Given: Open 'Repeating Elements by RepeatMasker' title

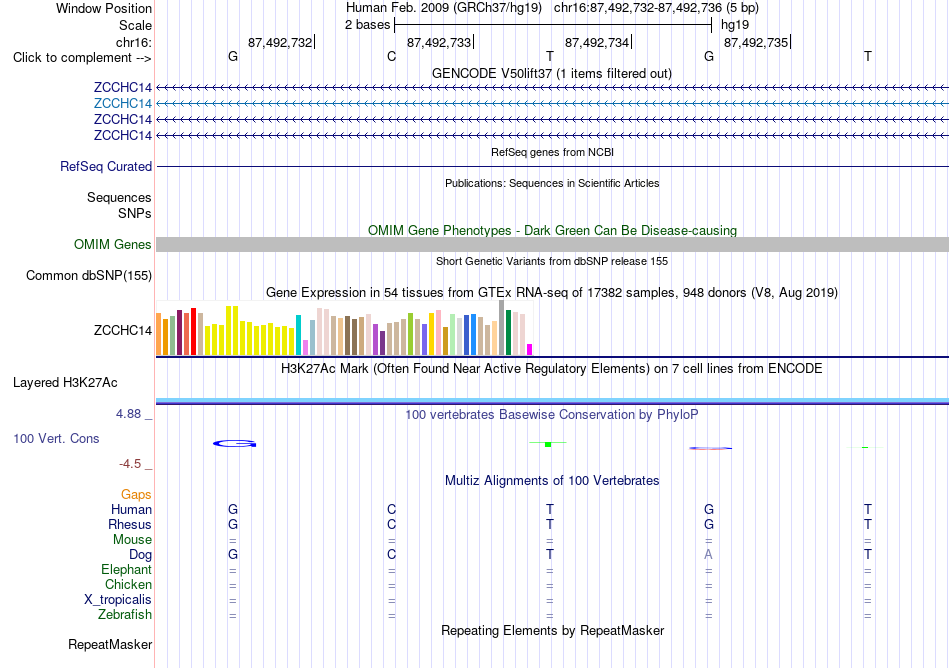Looking at the screenshot, I should coord(552,631).
